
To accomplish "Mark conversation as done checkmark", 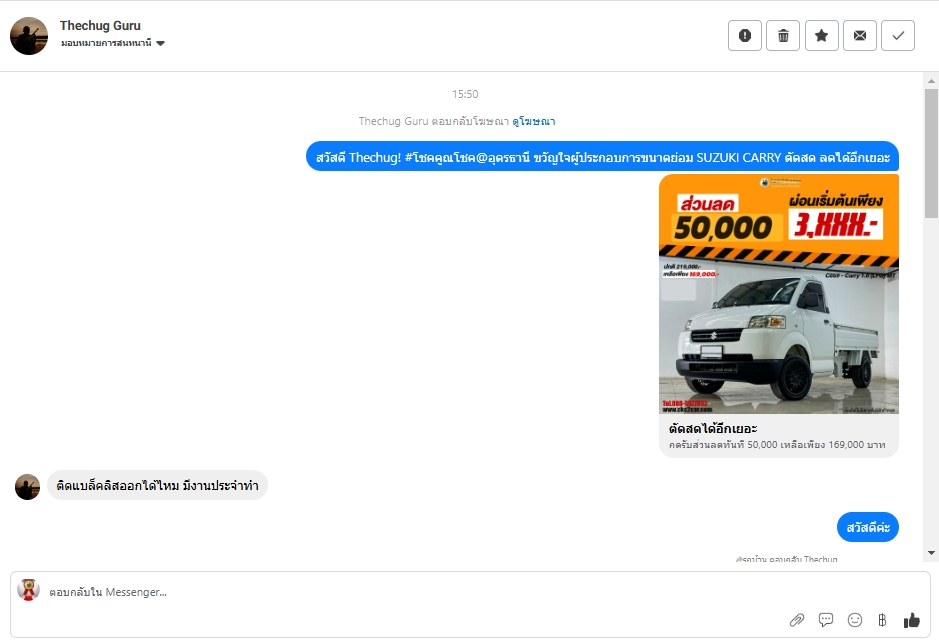I will (x=898, y=35).
